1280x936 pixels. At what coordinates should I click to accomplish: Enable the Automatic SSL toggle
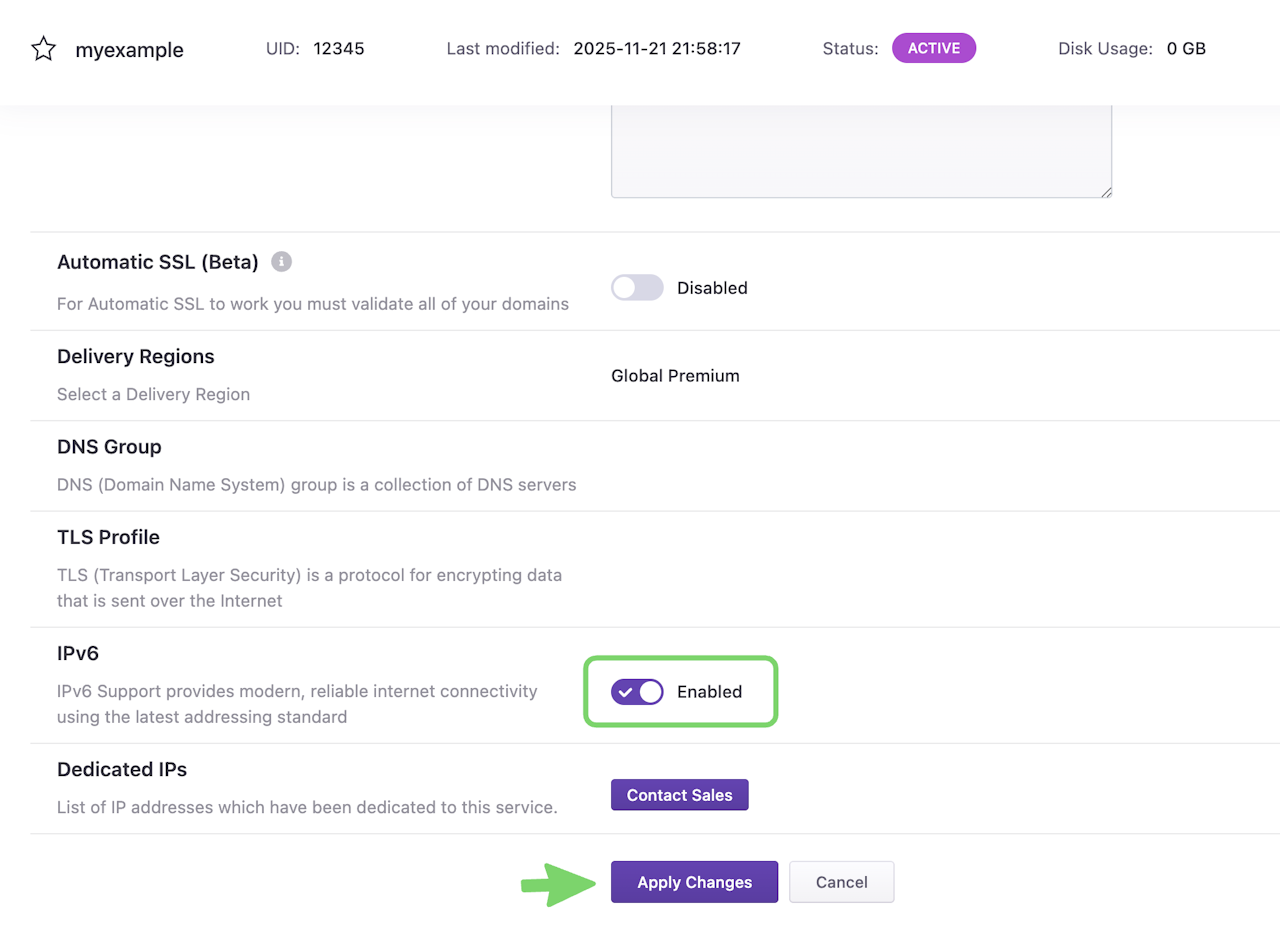(637, 288)
